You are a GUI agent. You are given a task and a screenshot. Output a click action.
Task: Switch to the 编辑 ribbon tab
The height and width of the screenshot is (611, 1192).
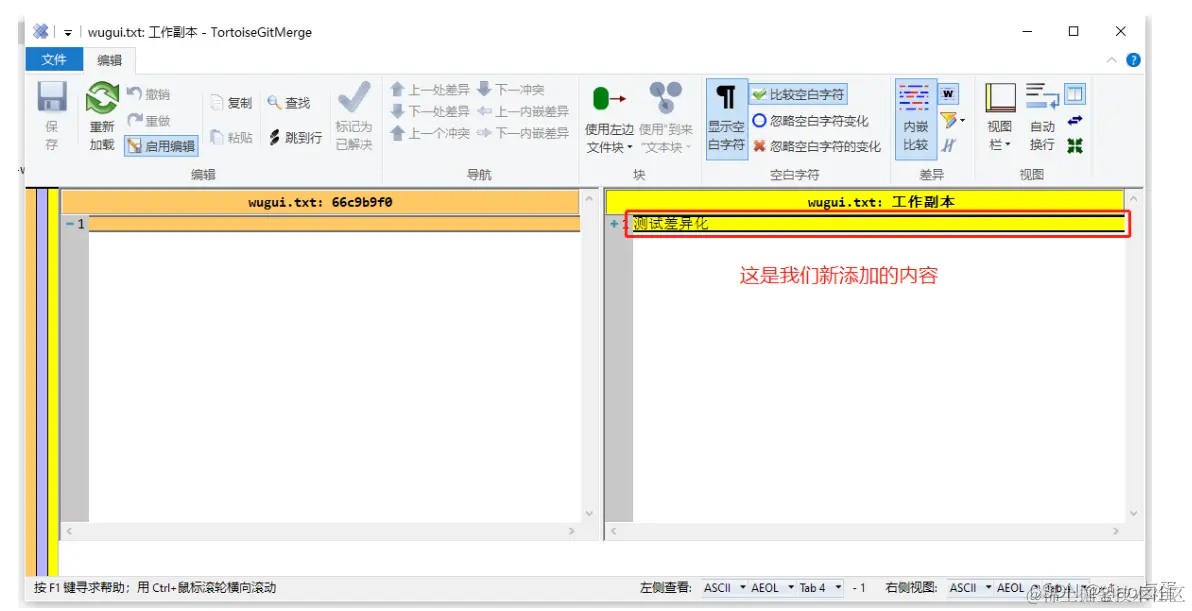109,59
